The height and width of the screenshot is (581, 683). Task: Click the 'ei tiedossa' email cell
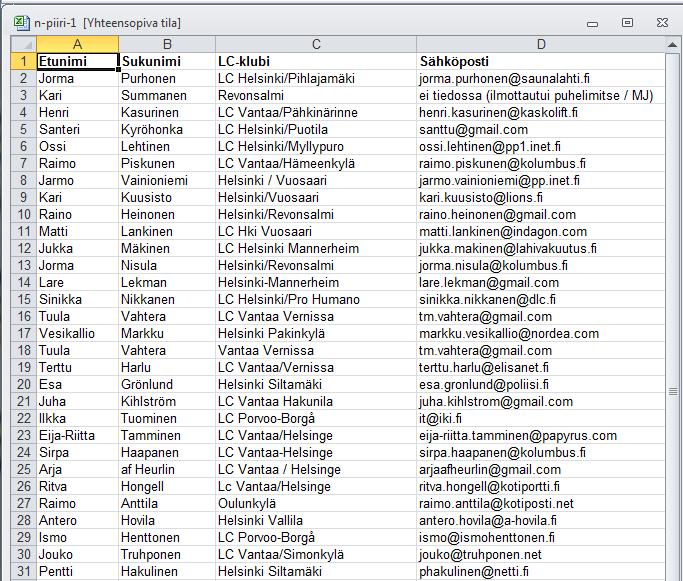pyautogui.click(x=541, y=95)
